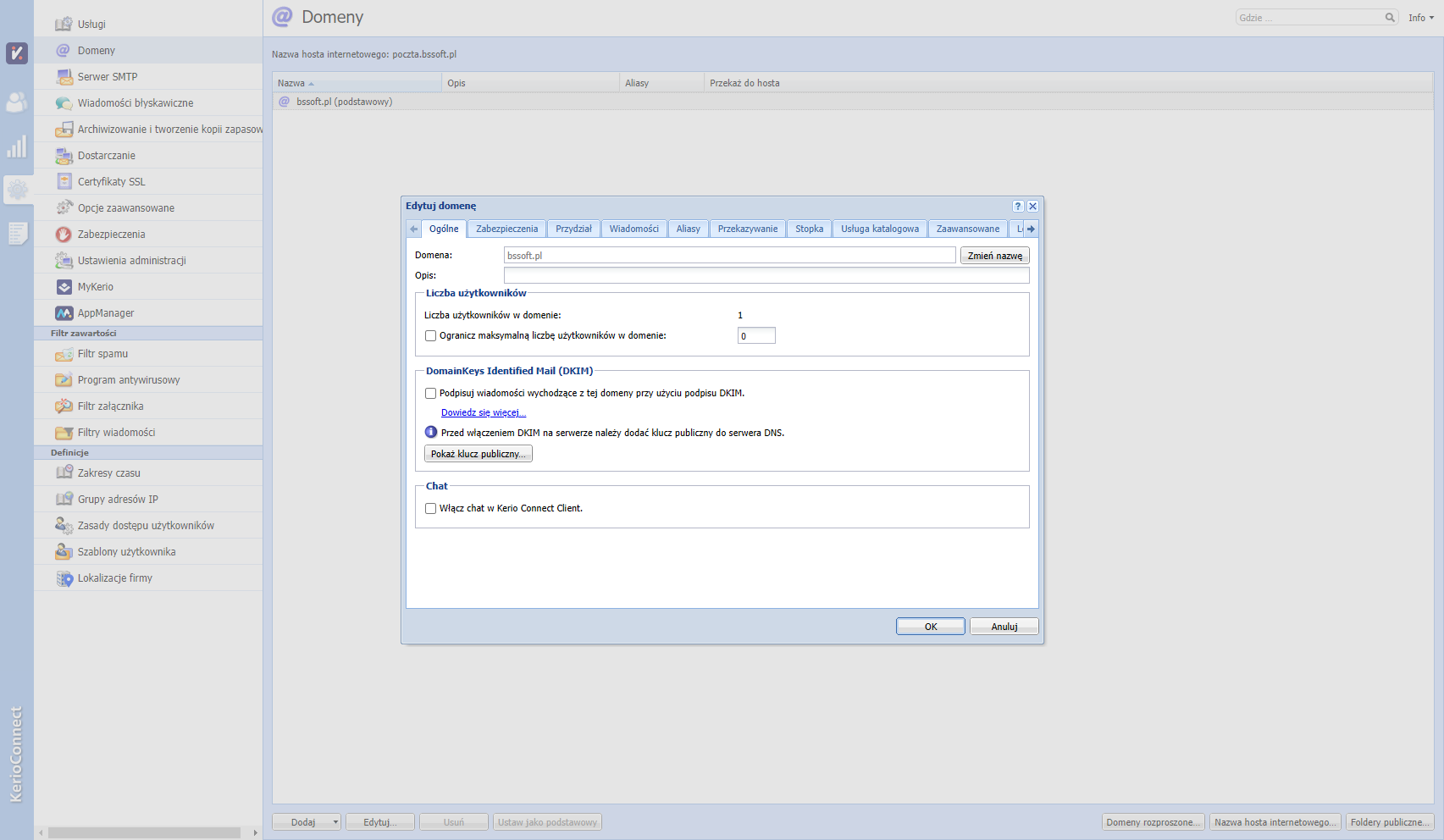Click the help question mark icon in dialog

point(1018,206)
